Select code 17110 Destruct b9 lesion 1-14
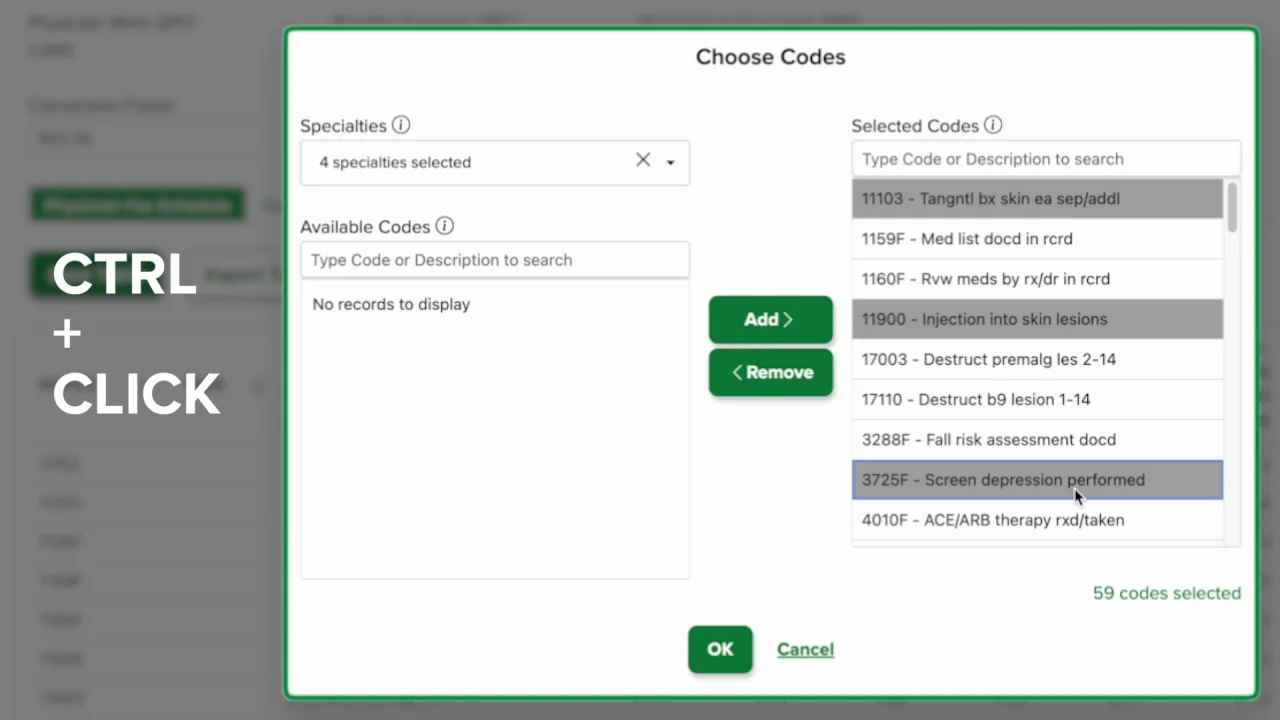The width and height of the screenshot is (1280, 720). (x=1037, y=399)
